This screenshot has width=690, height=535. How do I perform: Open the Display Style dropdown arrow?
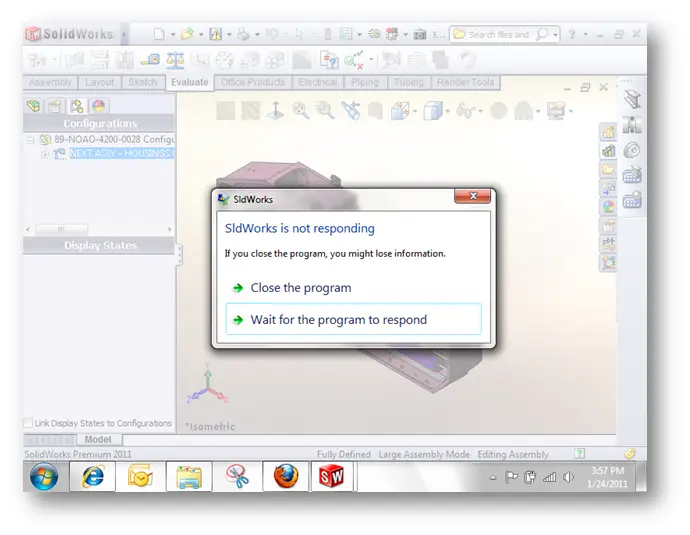[448, 111]
